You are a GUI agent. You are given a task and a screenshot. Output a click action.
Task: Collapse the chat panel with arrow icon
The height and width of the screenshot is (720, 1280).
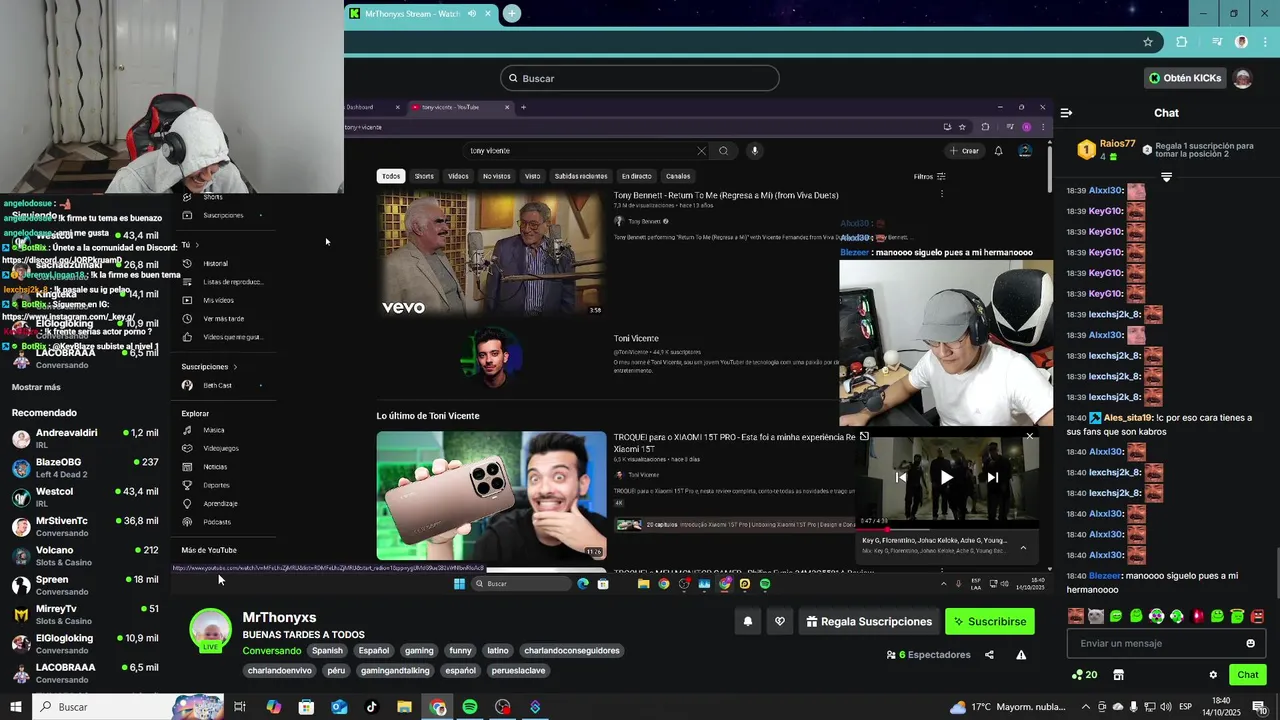pos(1066,113)
